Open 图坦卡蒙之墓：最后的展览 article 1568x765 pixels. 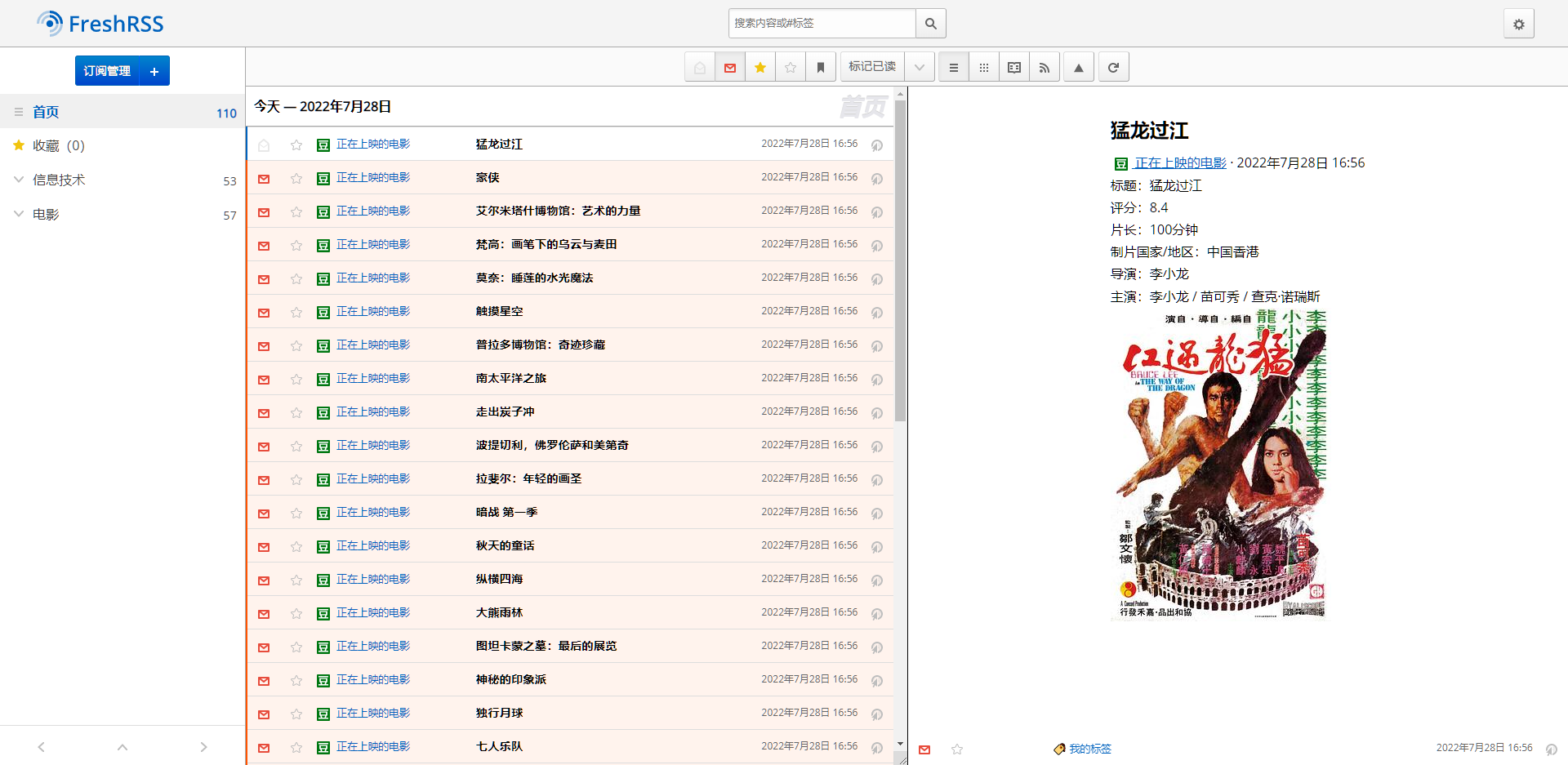point(546,647)
